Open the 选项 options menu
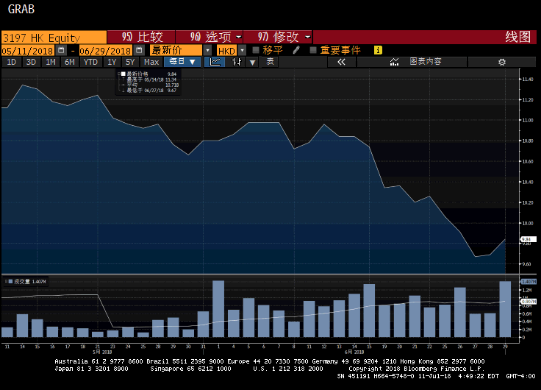 tap(209, 37)
